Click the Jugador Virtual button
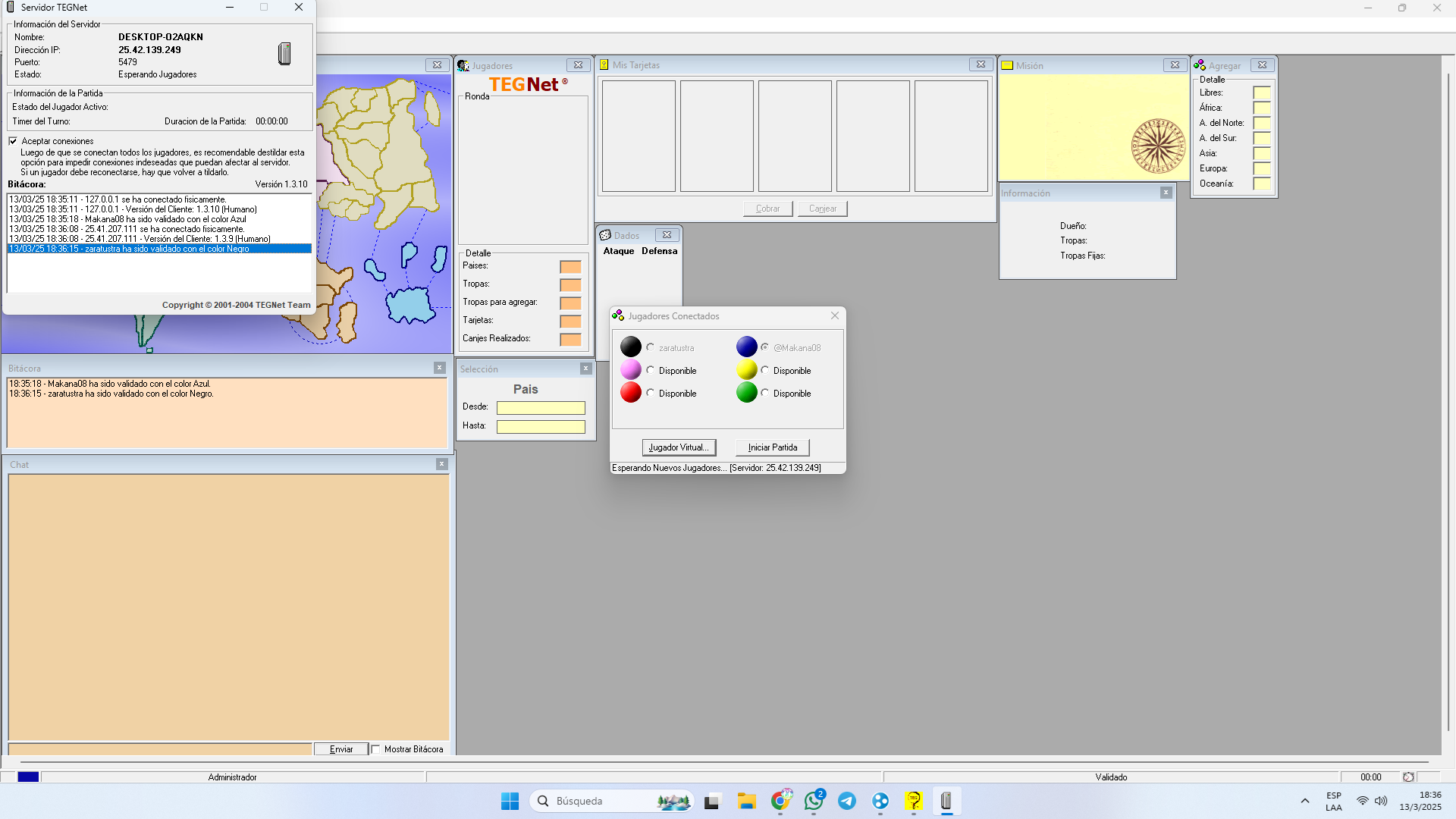The height and width of the screenshot is (819, 1456). tap(679, 447)
